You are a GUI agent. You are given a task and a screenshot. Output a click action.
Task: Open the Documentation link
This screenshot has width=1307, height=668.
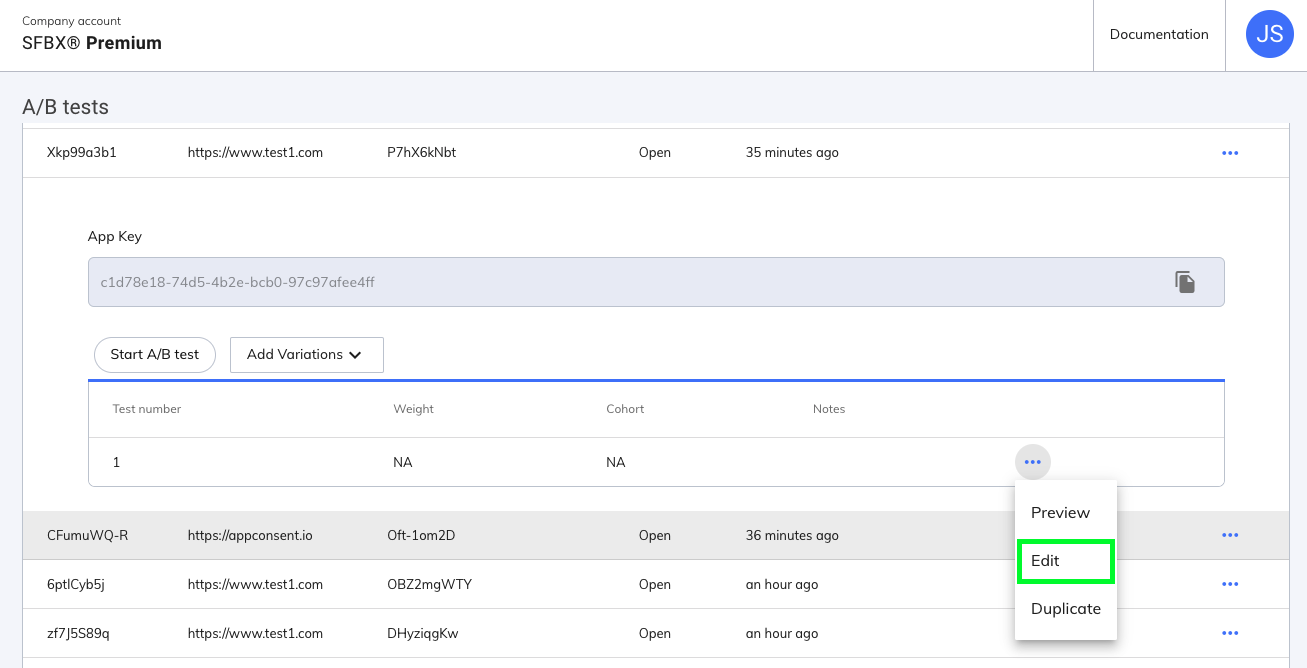pos(1159,35)
